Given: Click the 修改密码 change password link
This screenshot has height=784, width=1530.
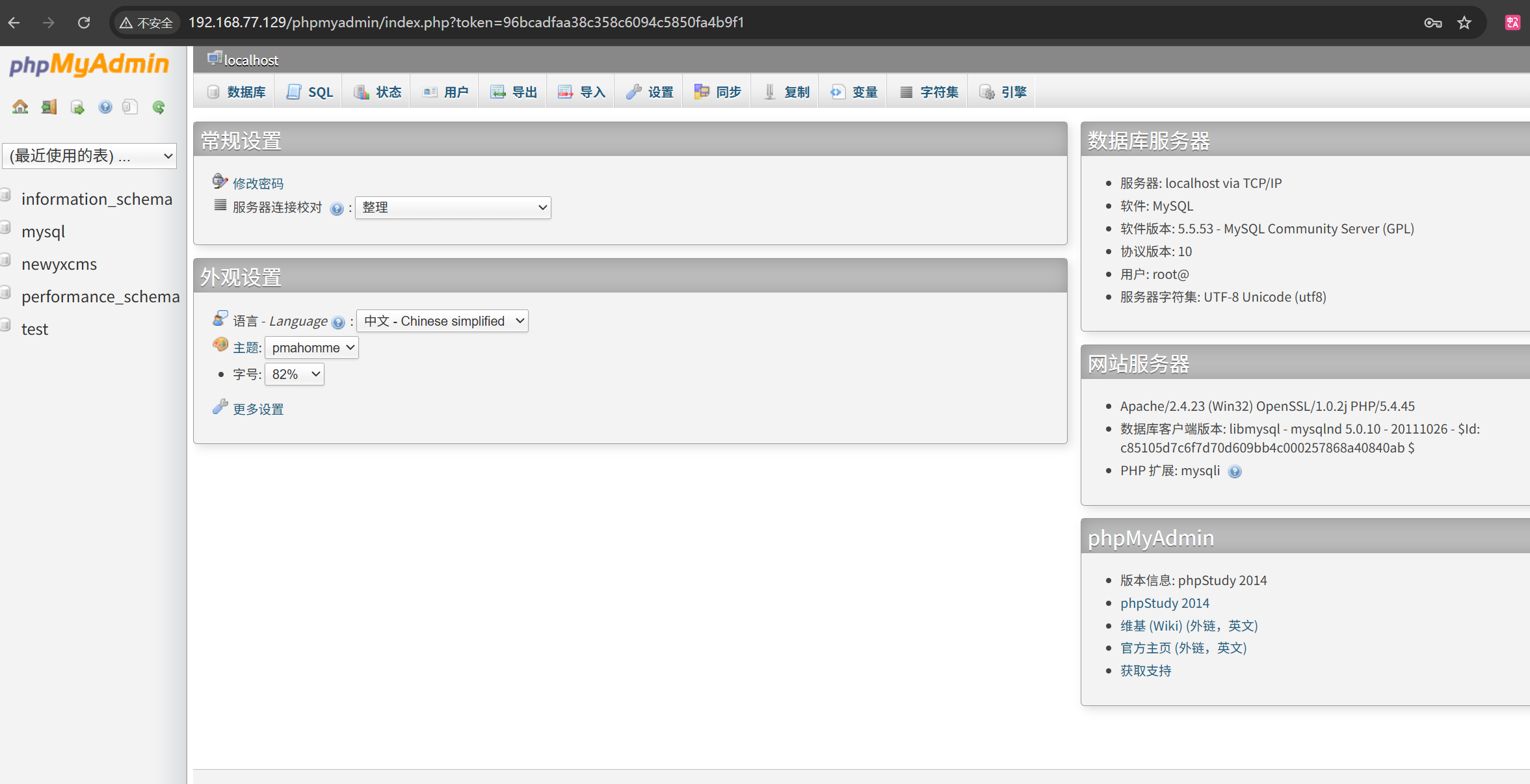Looking at the screenshot, I should point(258,184).
